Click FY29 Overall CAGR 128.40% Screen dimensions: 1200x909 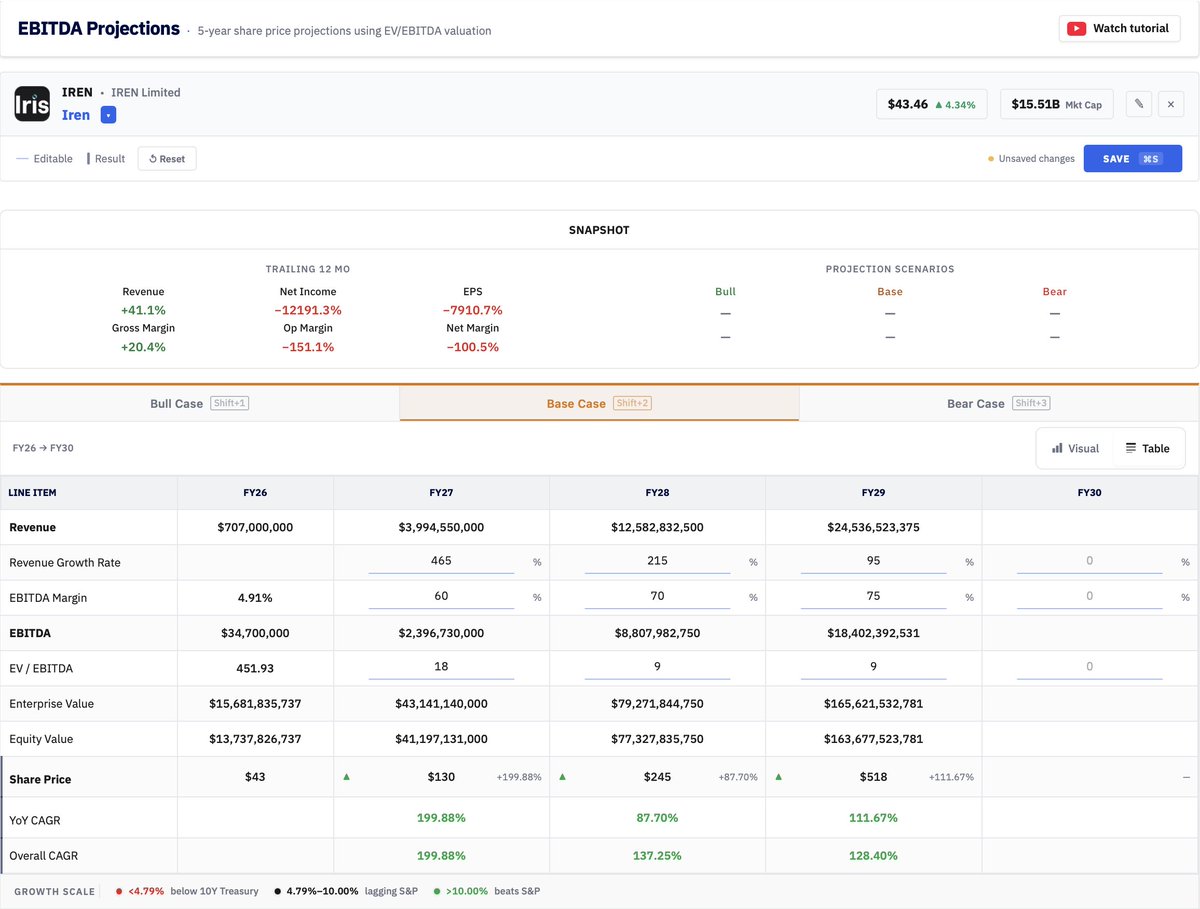coord(874,856)
